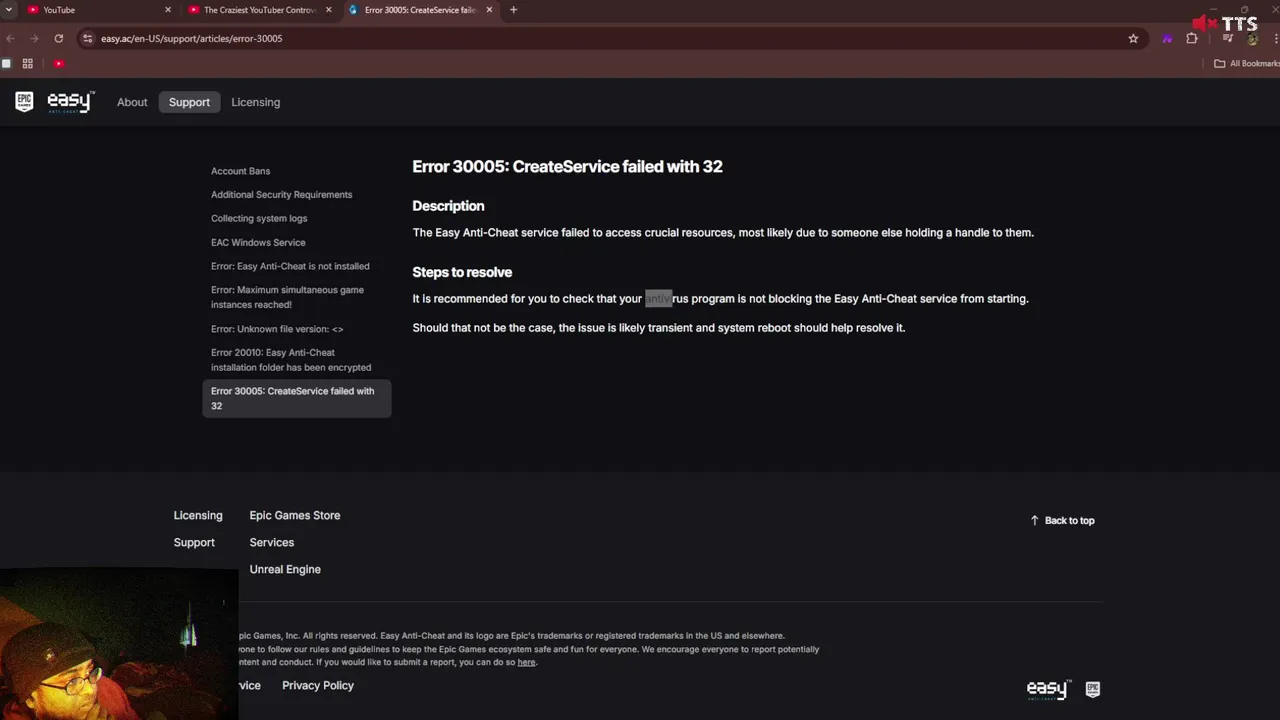Click footer Licensing link
This screenshot has width=1280, height=720.
click(198, 515)
